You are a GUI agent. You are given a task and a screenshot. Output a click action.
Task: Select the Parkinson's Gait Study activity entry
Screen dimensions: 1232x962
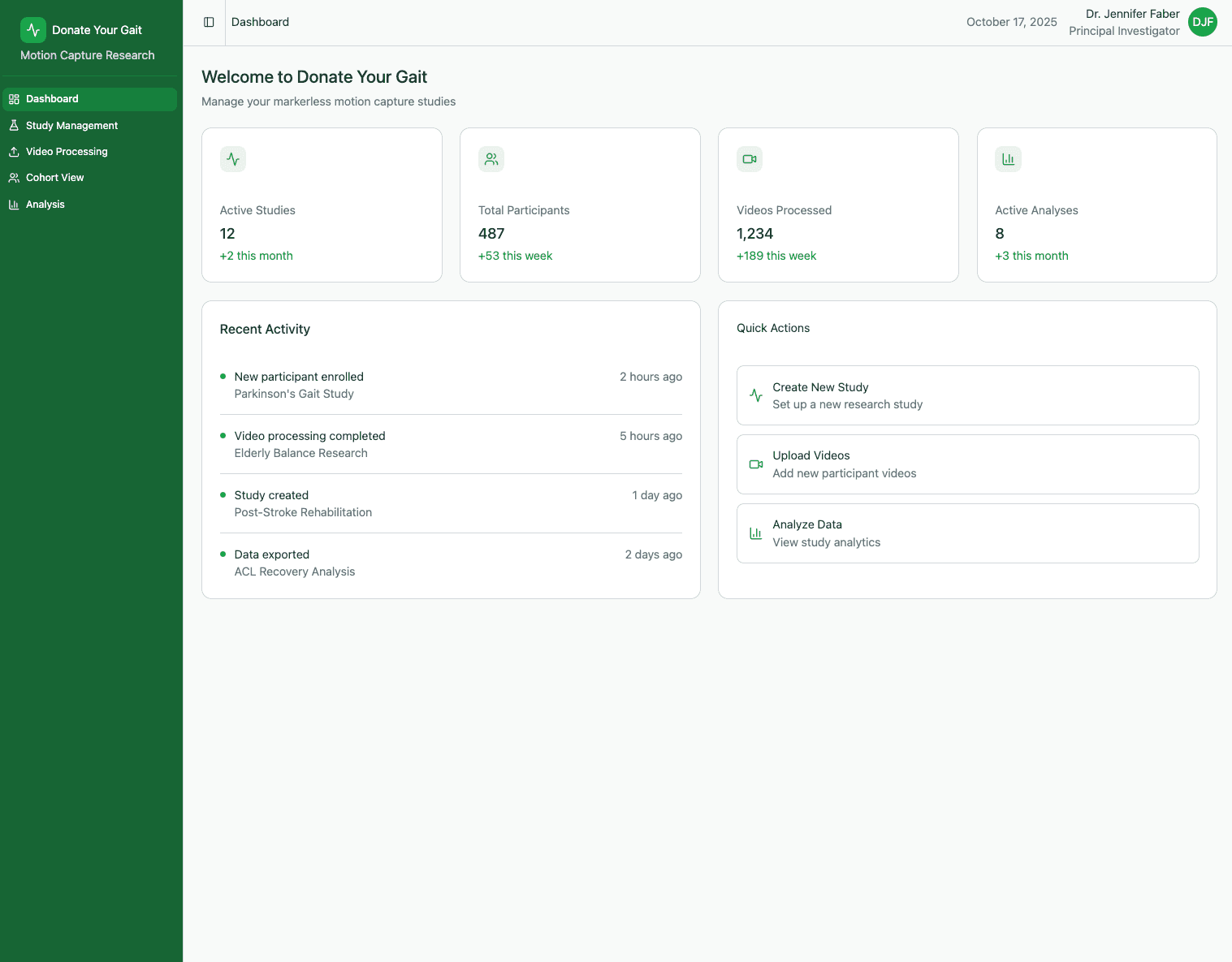(x=294, y=394)
